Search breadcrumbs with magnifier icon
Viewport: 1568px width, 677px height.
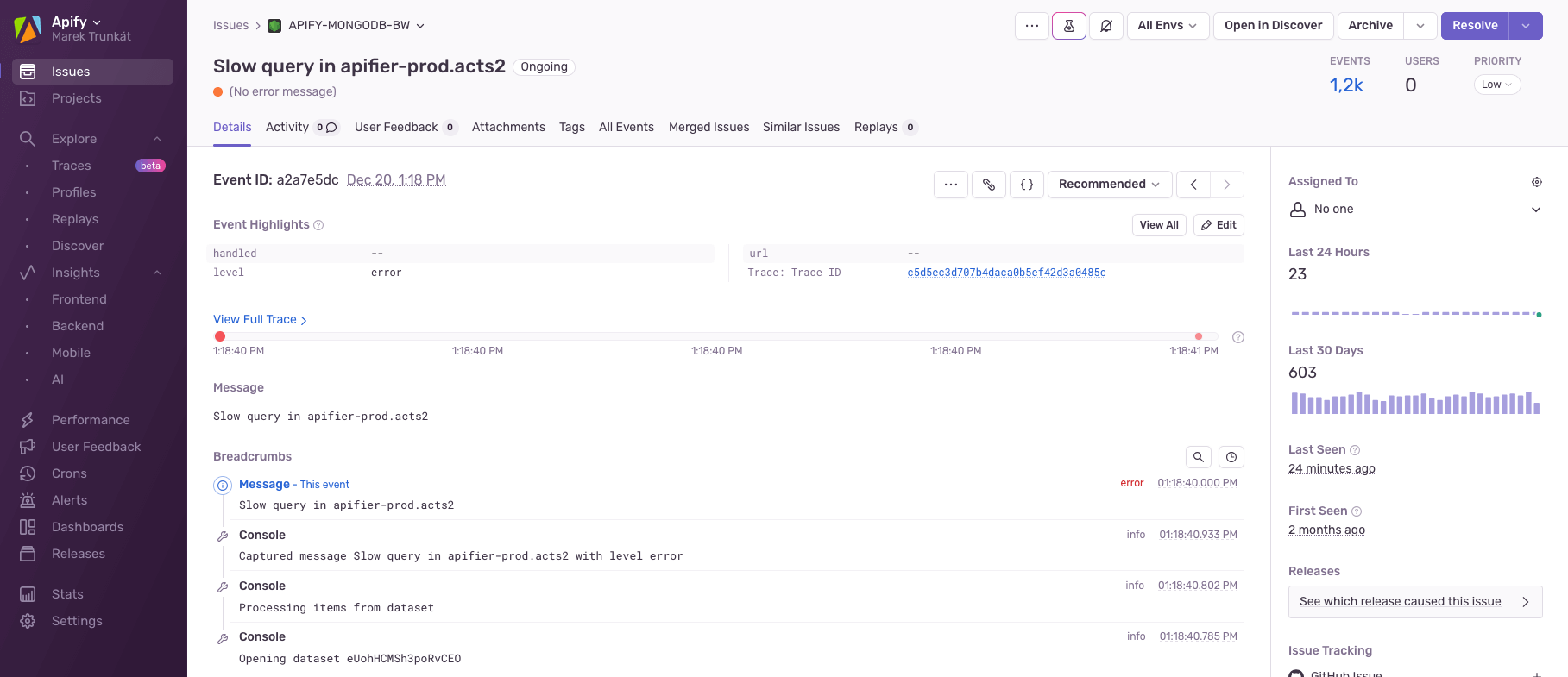pos(1199,457)
